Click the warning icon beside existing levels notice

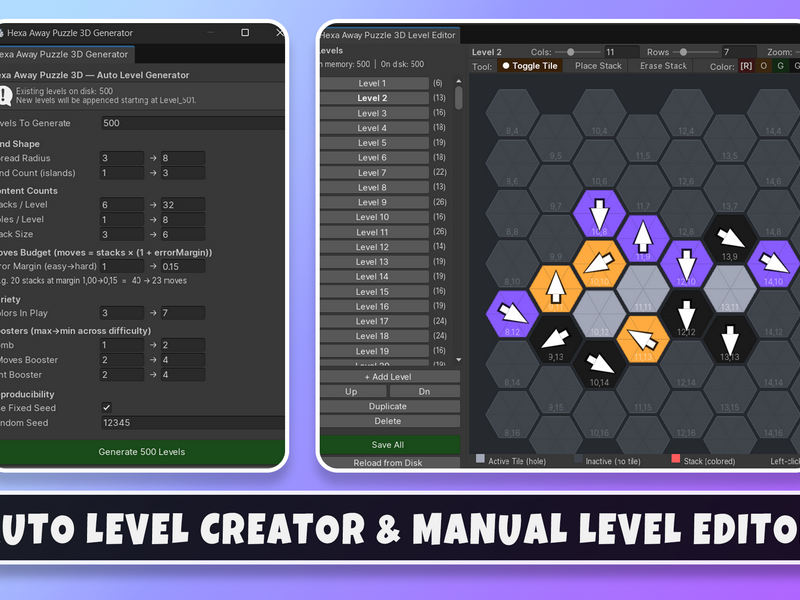tap(5, 95)
